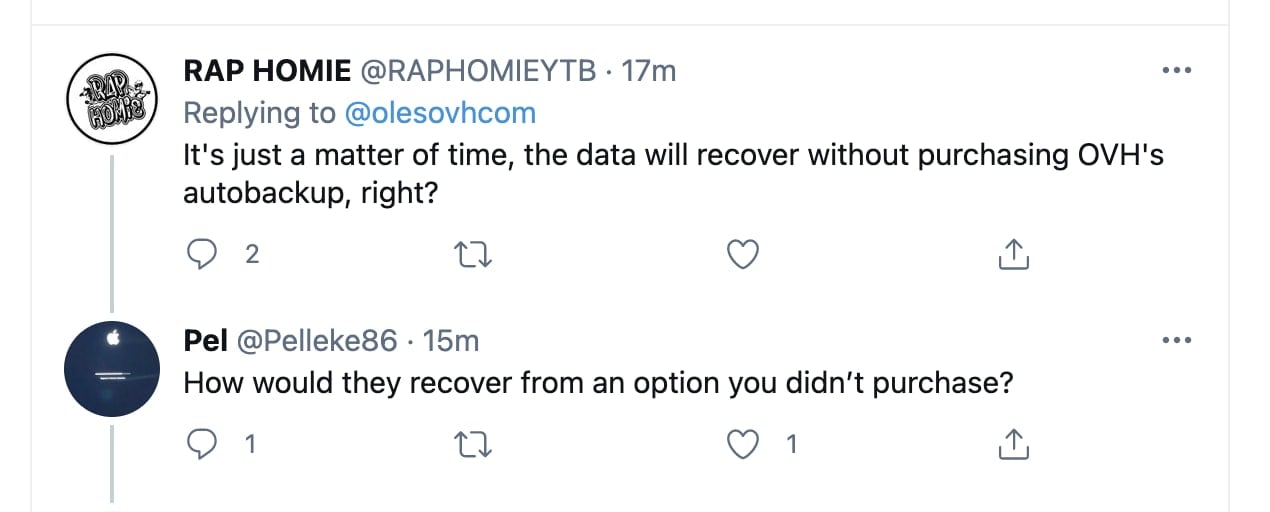Reply to Pel's tweet
The height and width of the screenshot is (512, 1270).
click(x=203, y=444)
